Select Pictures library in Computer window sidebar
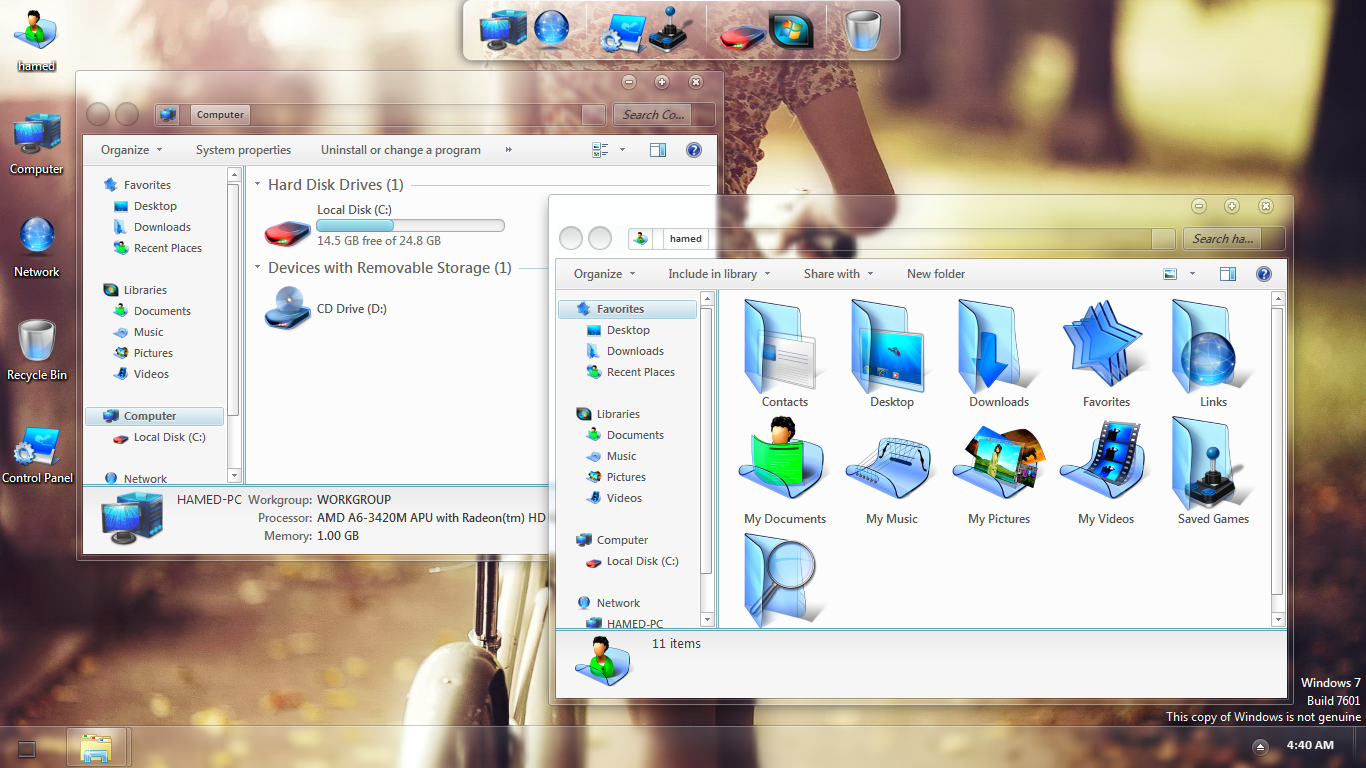Viewport: 1366px width, 768px height. (153, 353)
